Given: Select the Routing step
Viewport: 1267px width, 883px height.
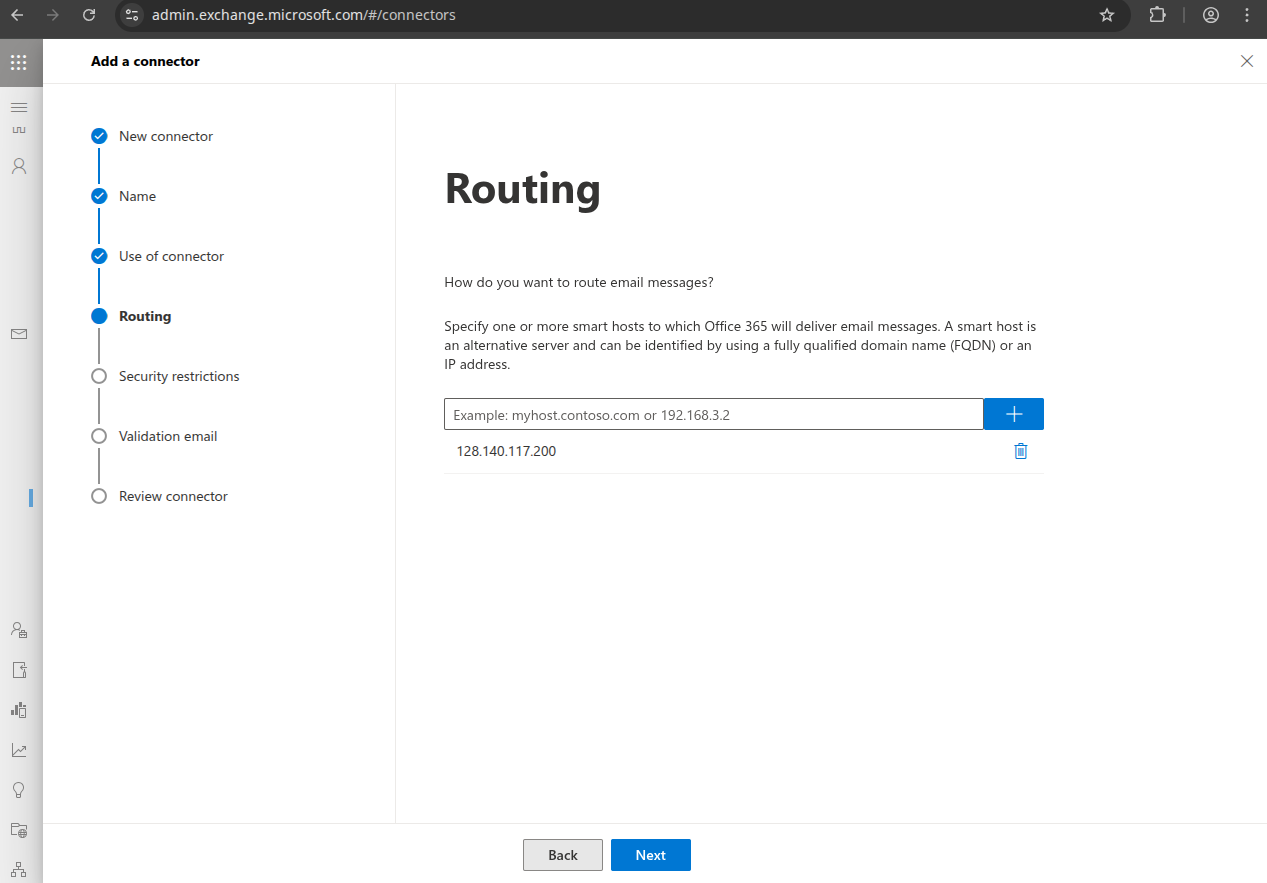Looking at the screenshot, I should tap(145, 316).
